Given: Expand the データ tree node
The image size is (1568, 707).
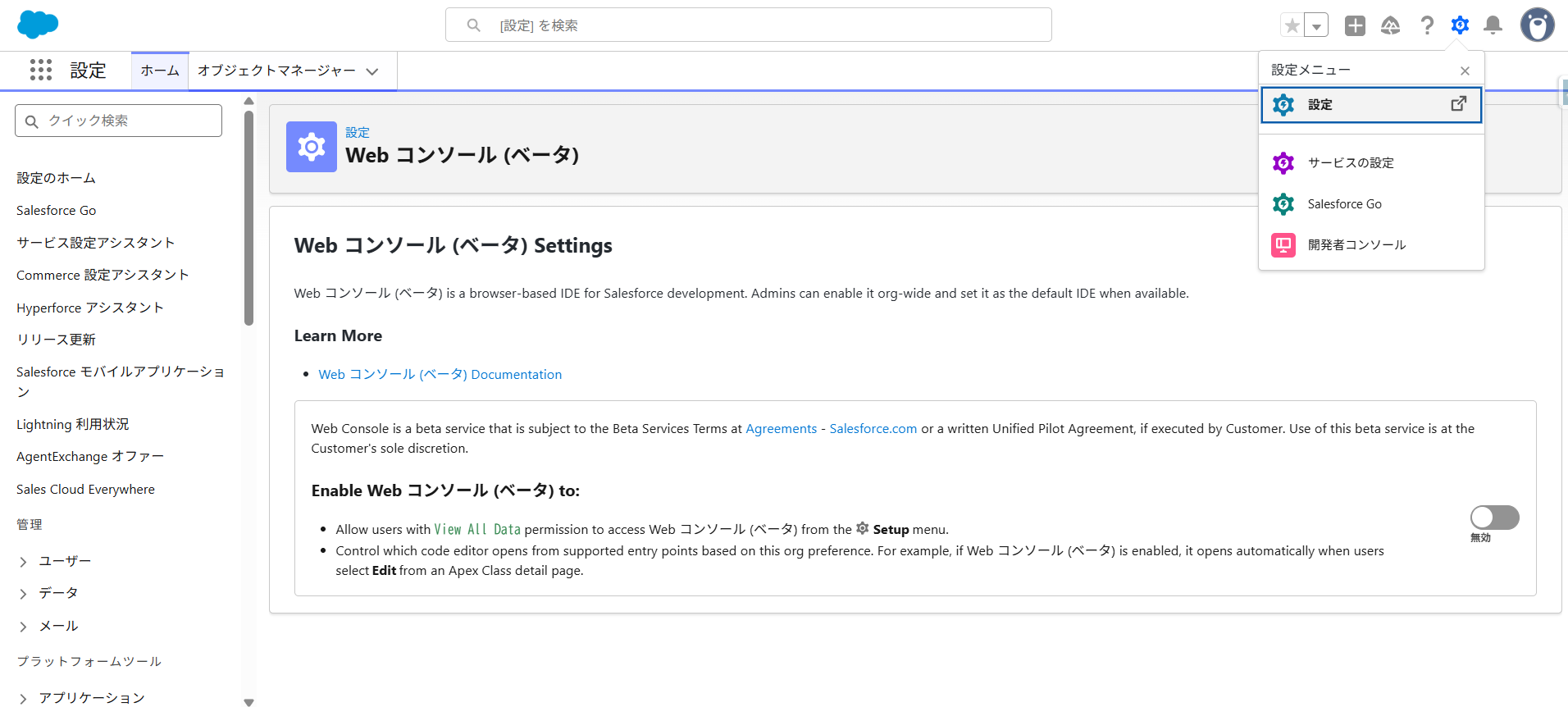Looking at the screenshot, I should coord(23,594).
